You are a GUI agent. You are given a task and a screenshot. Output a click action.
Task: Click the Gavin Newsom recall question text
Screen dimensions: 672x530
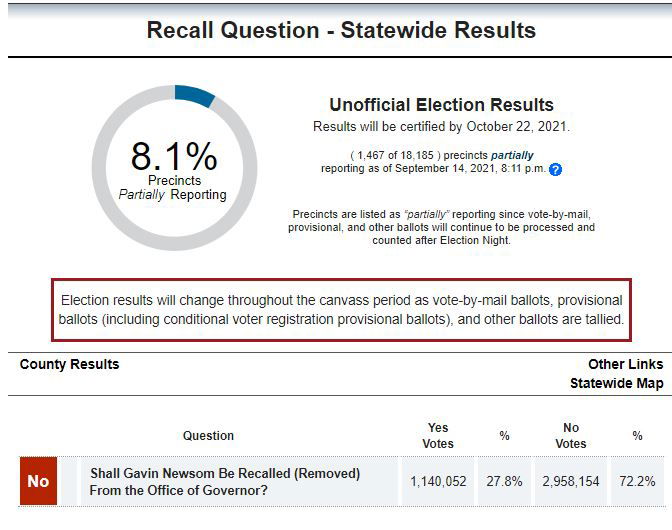click(x=225, y=481)
